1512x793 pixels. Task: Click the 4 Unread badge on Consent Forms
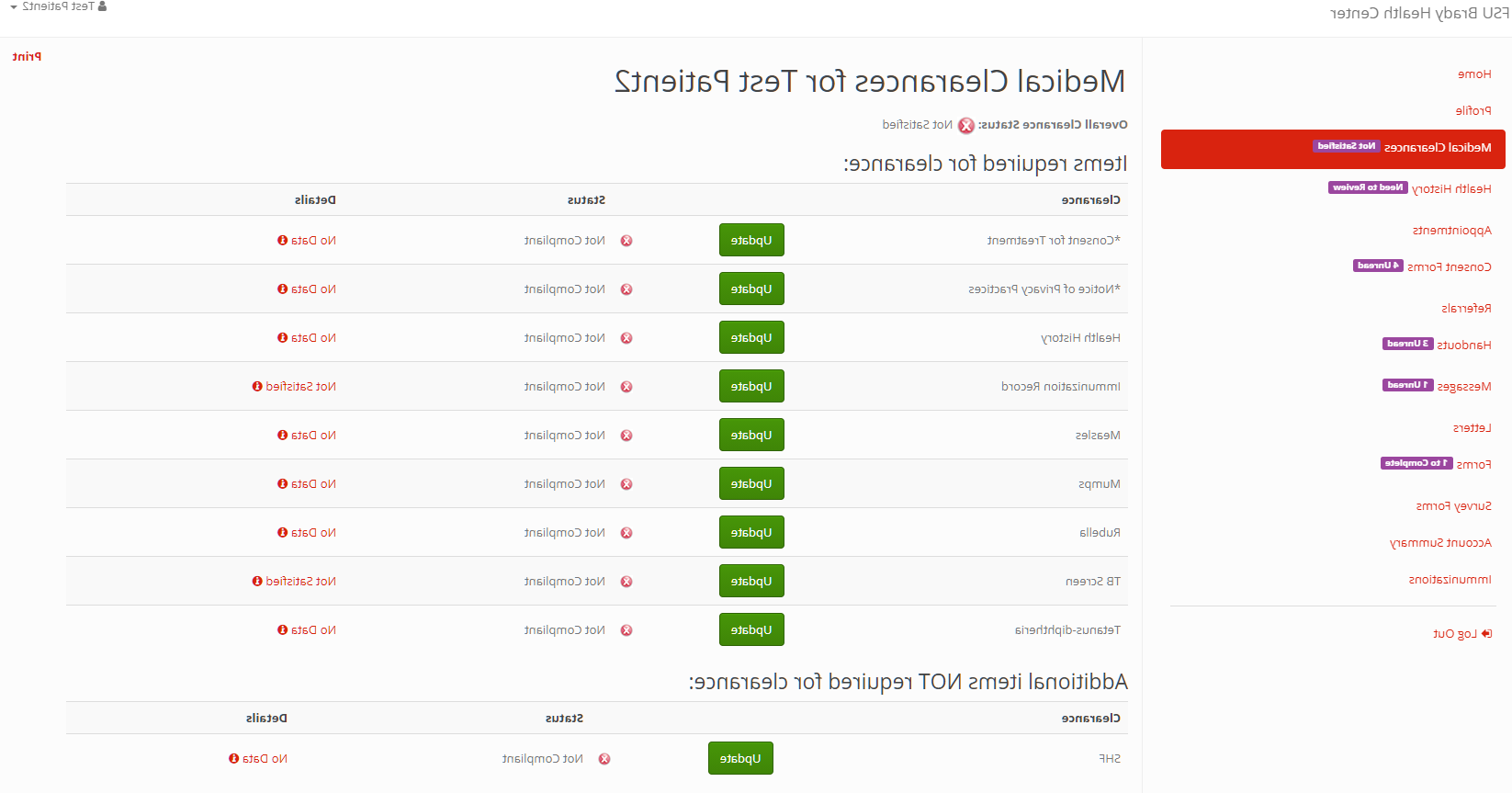pos(1378,266)
